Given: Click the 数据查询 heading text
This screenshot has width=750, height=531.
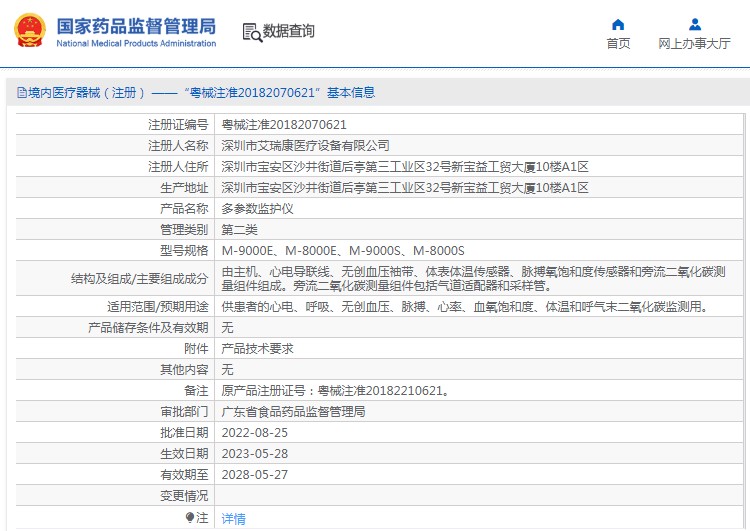Looking at the screenshot, I should (x=288, y=31).
